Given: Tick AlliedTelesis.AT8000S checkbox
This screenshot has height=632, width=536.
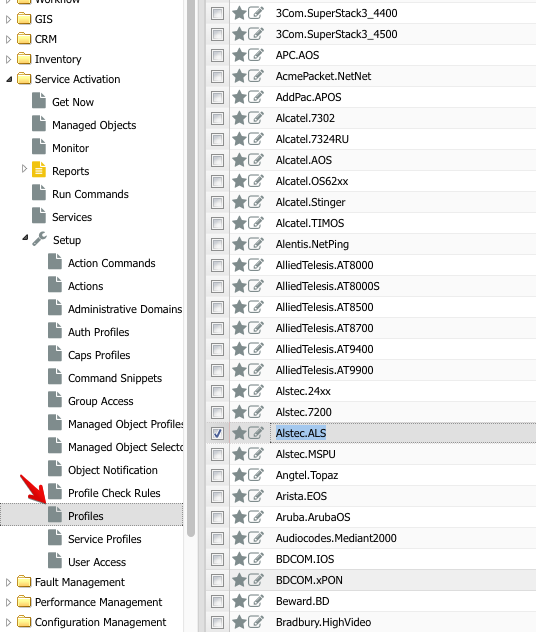Looking at the screenshot, I should tap(217, 286).
